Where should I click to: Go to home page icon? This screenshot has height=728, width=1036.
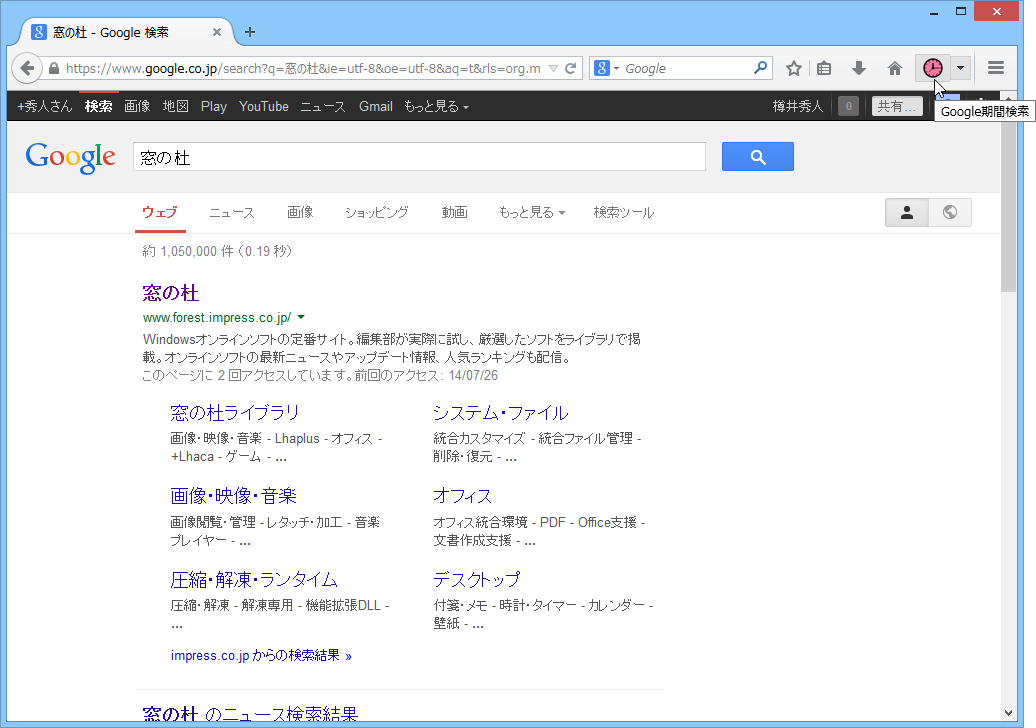pyautogui.click(x=895, y=68)
